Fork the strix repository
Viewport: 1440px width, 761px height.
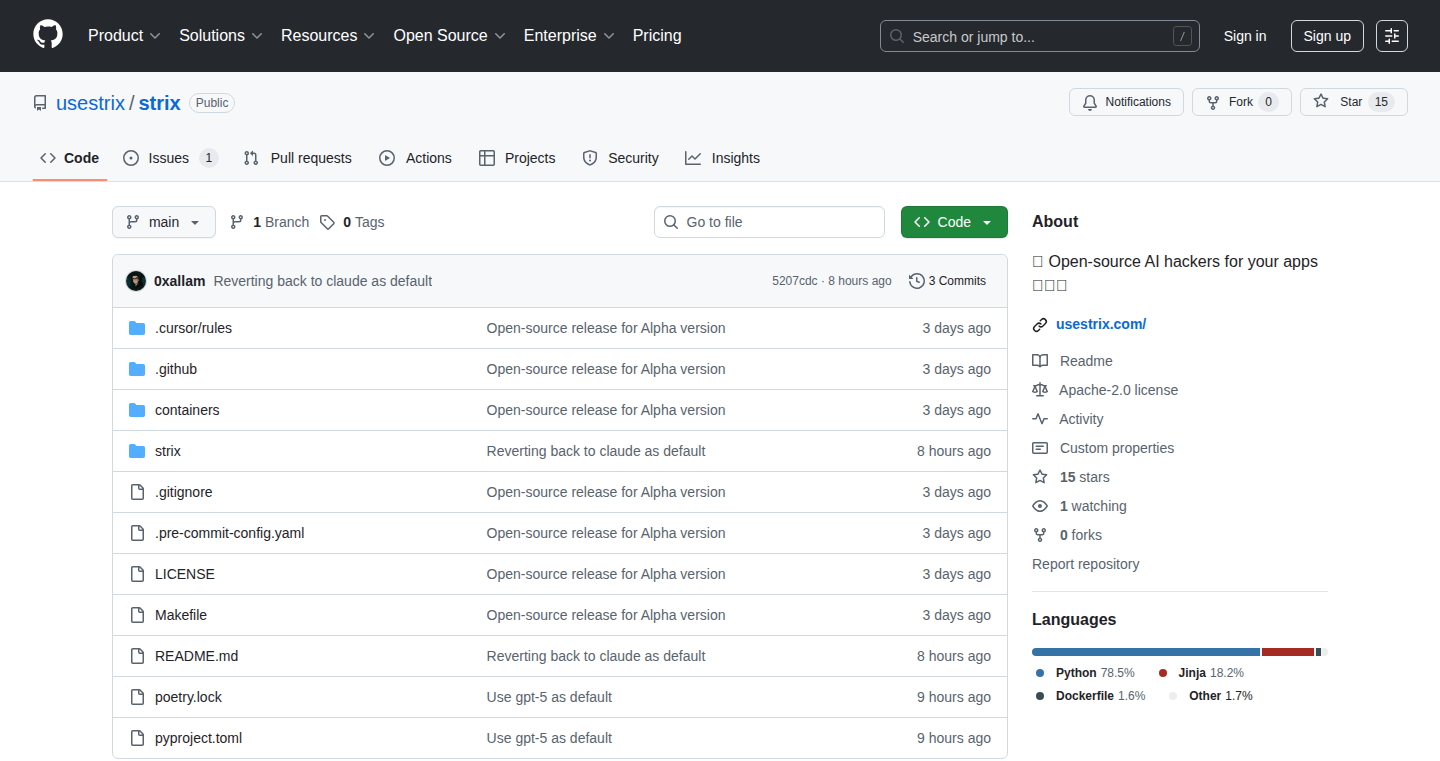point(1242,102)
